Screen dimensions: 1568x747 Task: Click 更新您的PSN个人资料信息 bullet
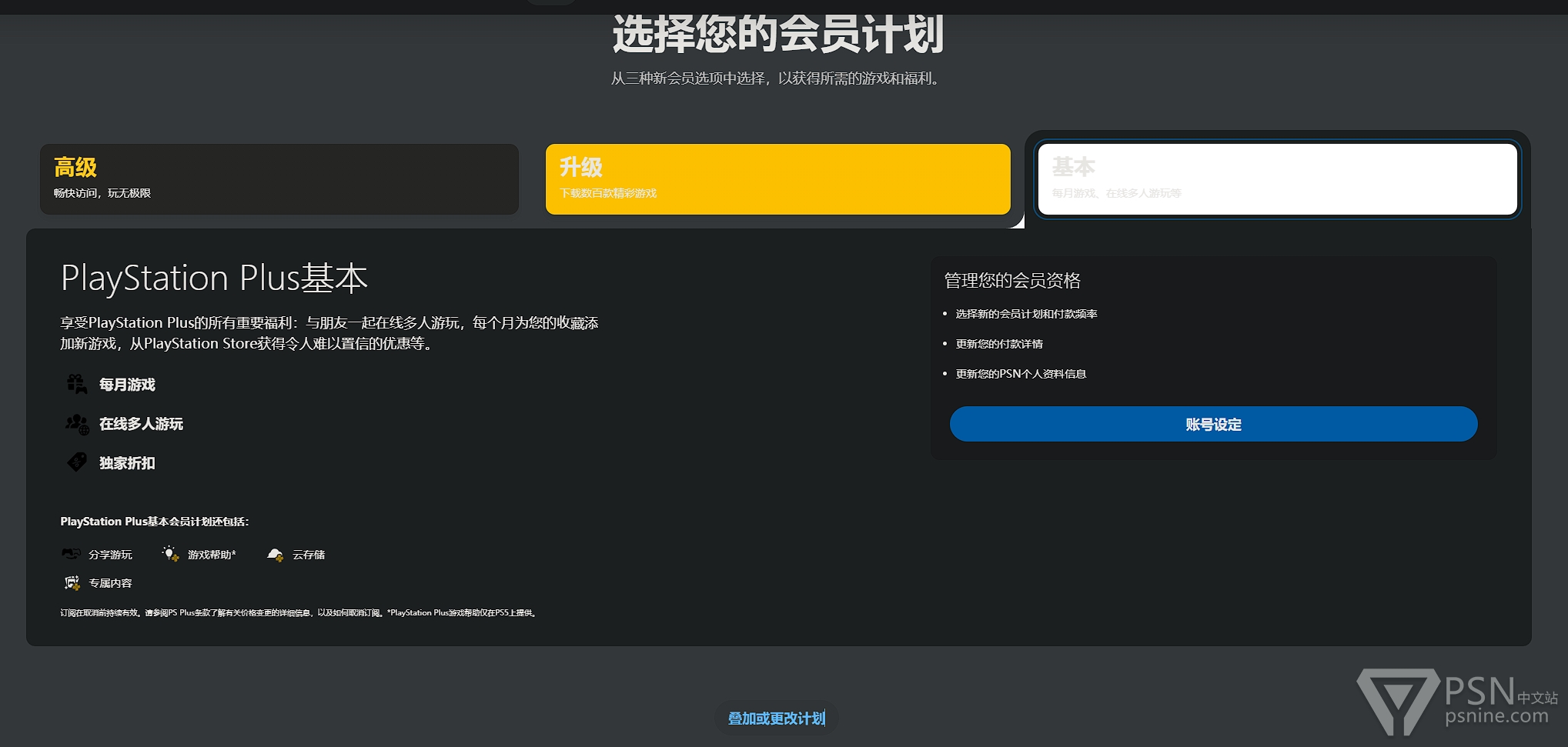[x=1021, y=374]
